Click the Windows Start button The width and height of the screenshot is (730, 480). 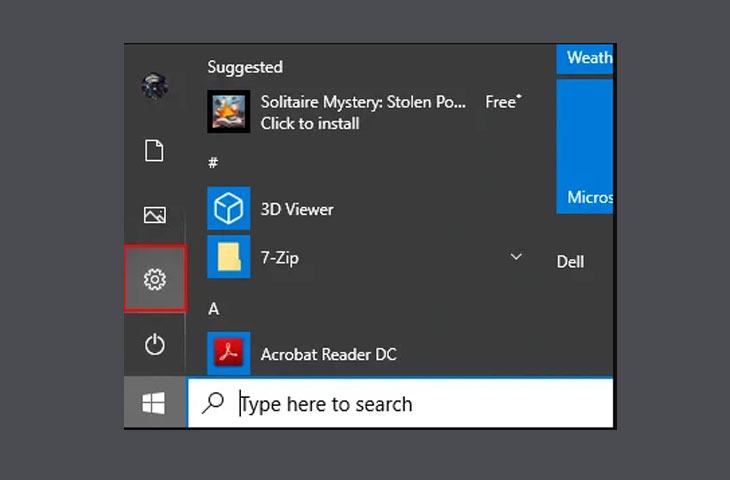[154, 403]
